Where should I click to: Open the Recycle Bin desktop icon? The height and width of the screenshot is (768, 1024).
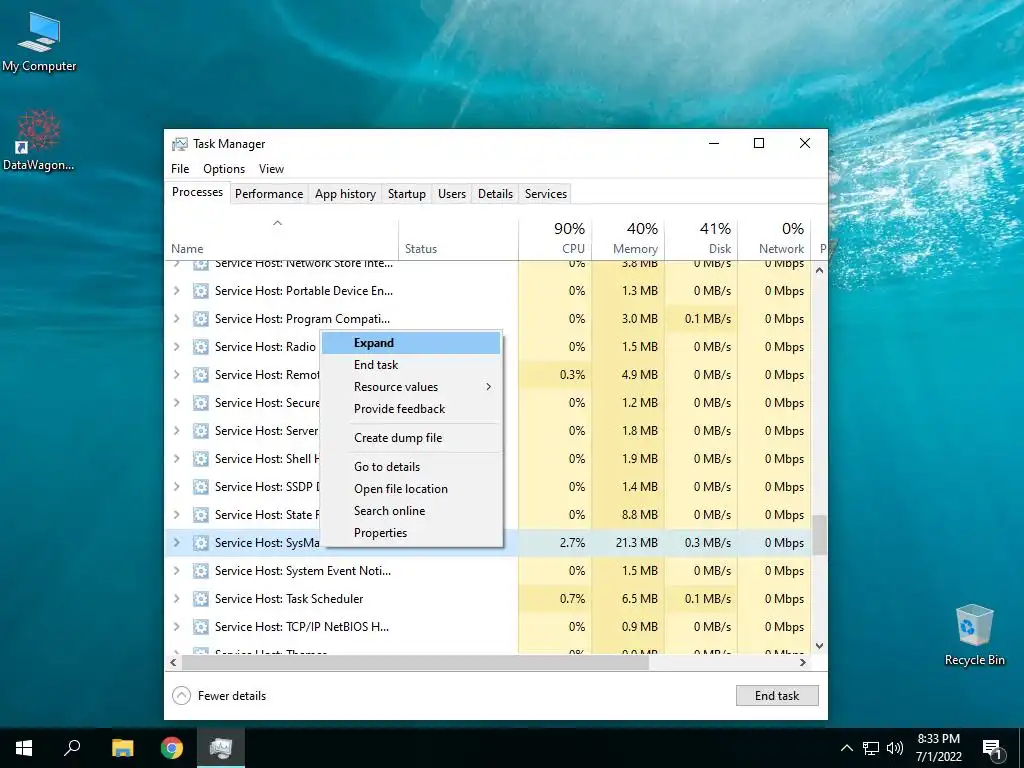coord(974,635)
